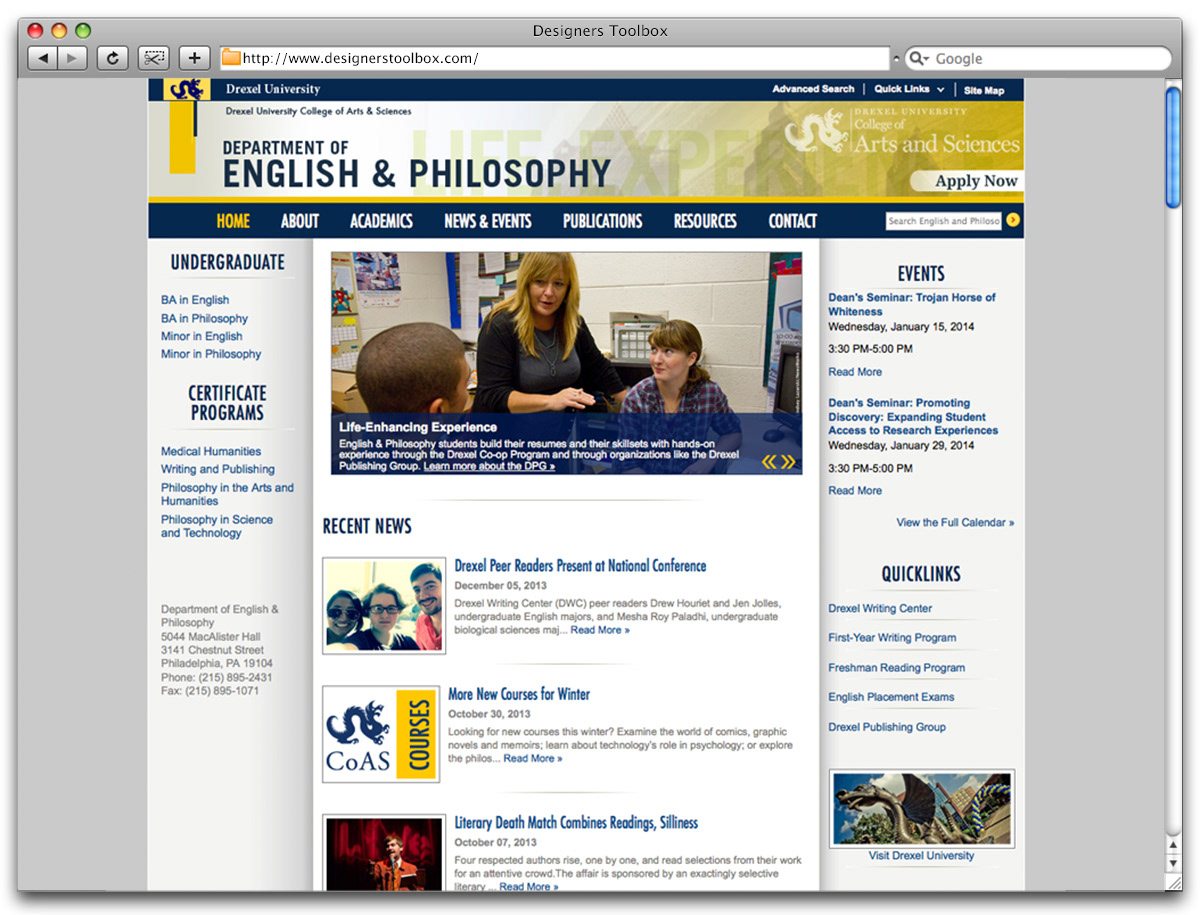Screen dimensions: 1200x915
Task: Click the Google search magnifier icon
Action: (x=918, y=59)
